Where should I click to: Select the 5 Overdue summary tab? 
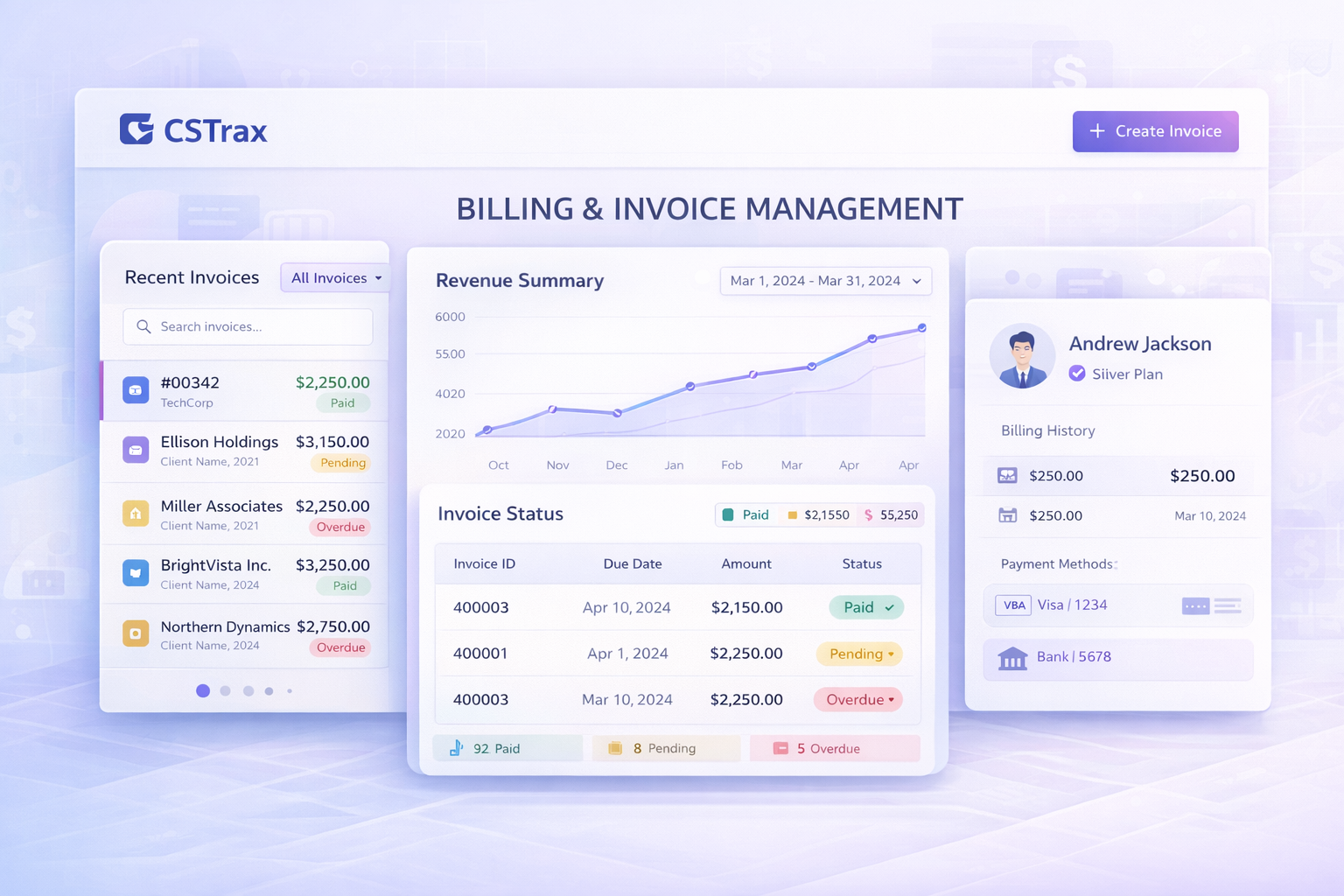coord(834,749)
